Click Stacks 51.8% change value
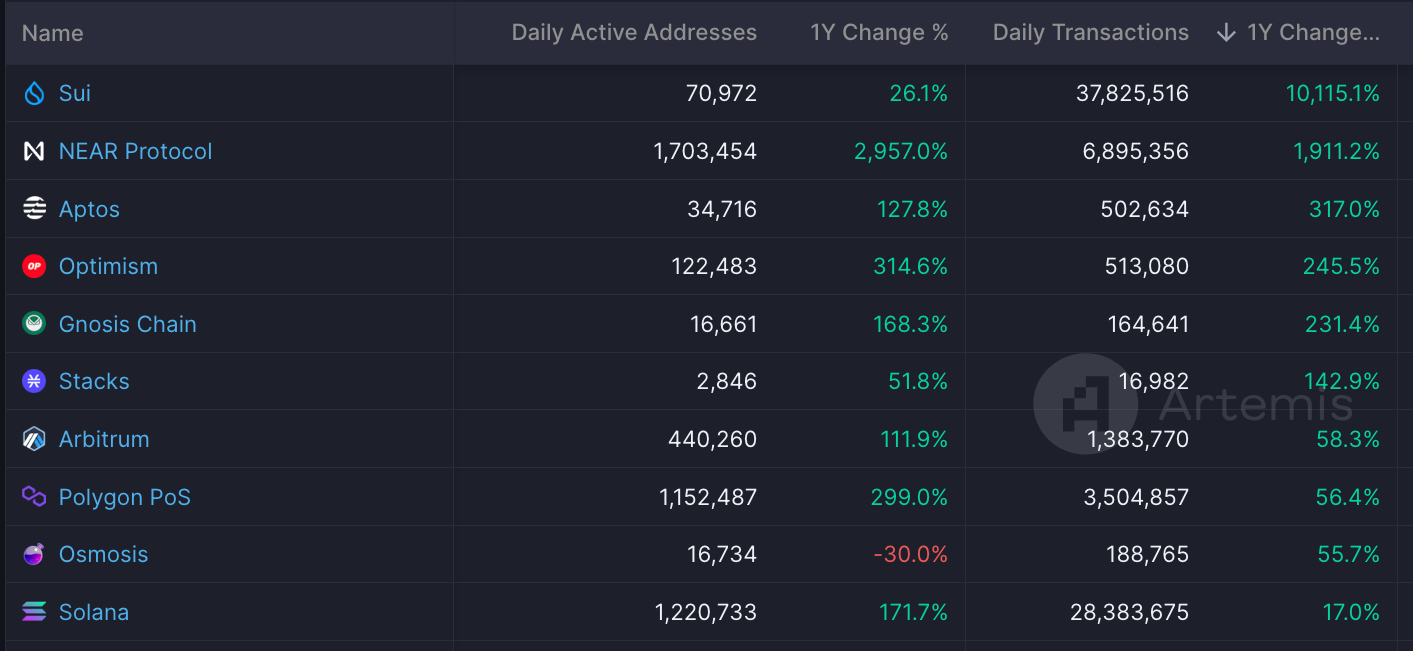1413x651 pixels. click(x=918, y=381)
